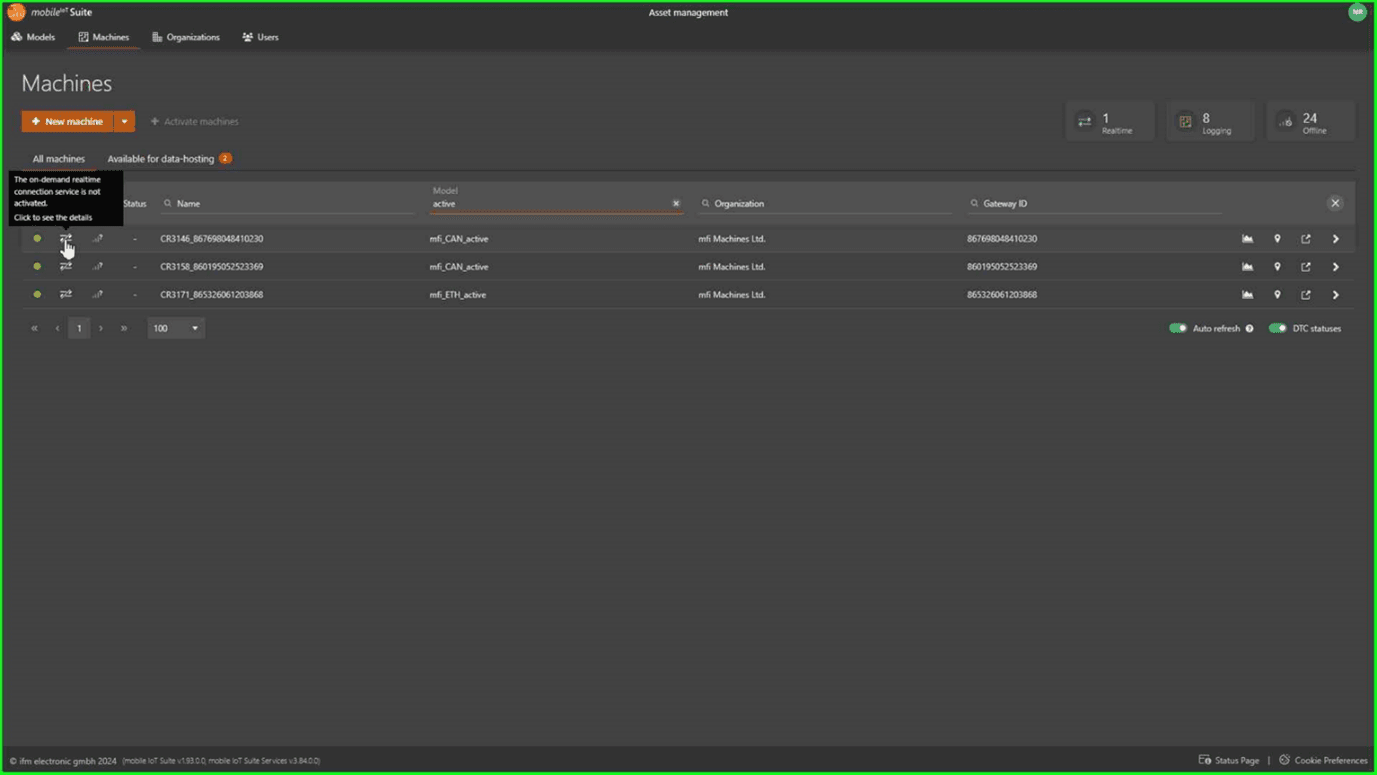1377x775 pixels.
Task: Clear the Model filter text
Action: (676, 204)
